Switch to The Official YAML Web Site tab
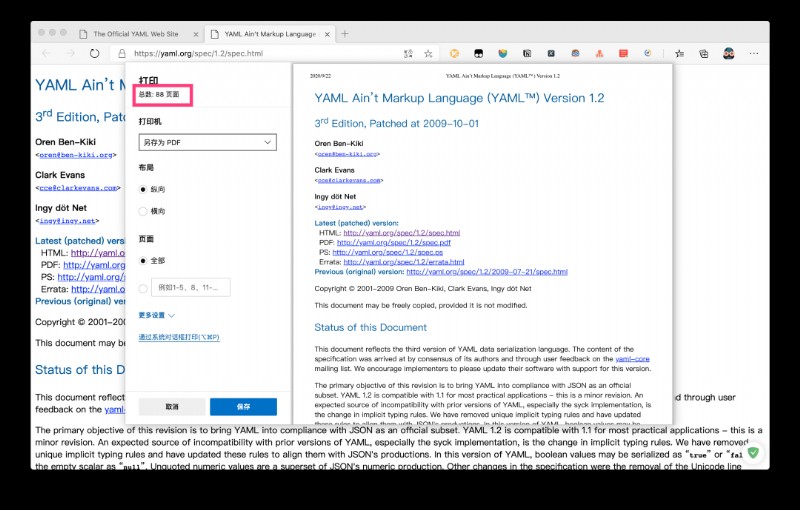 click(x=136, y=34)
